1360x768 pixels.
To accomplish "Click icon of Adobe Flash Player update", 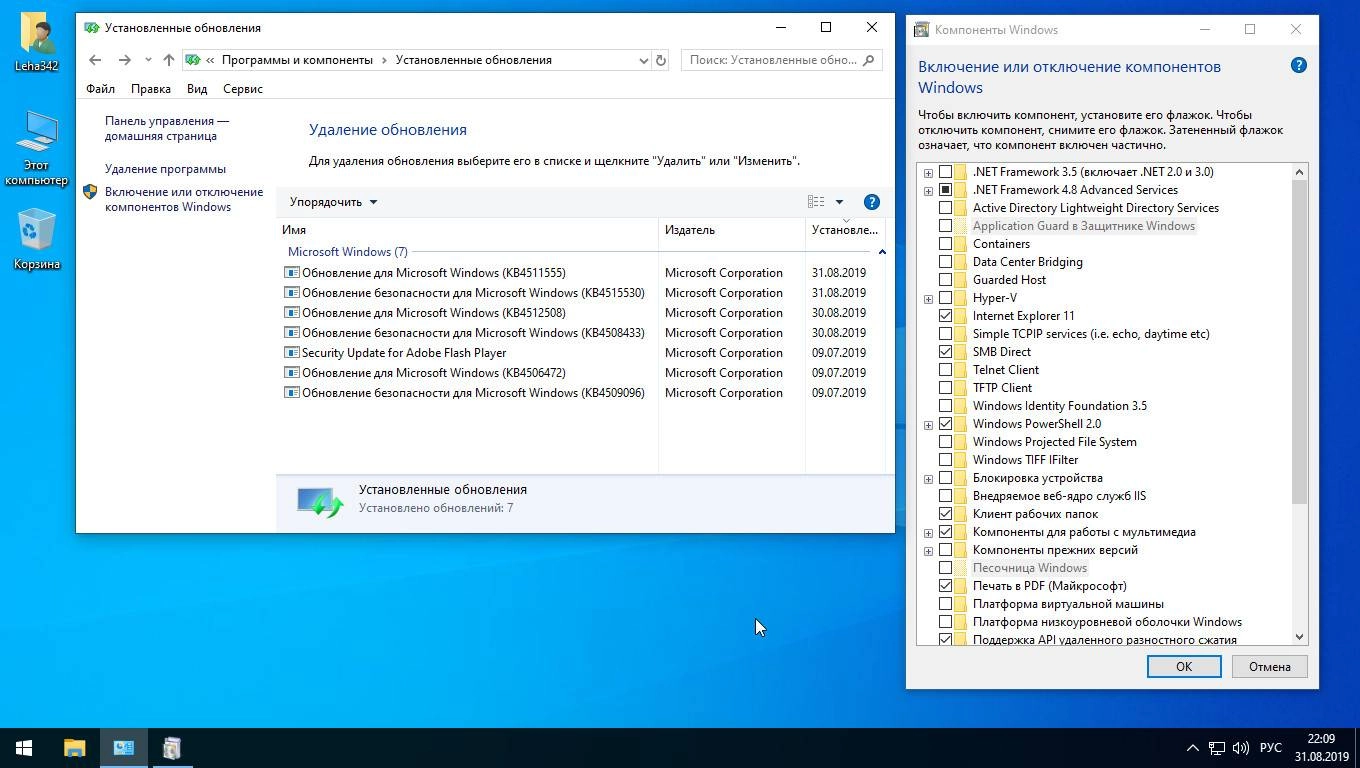I will tap(292, 352).
